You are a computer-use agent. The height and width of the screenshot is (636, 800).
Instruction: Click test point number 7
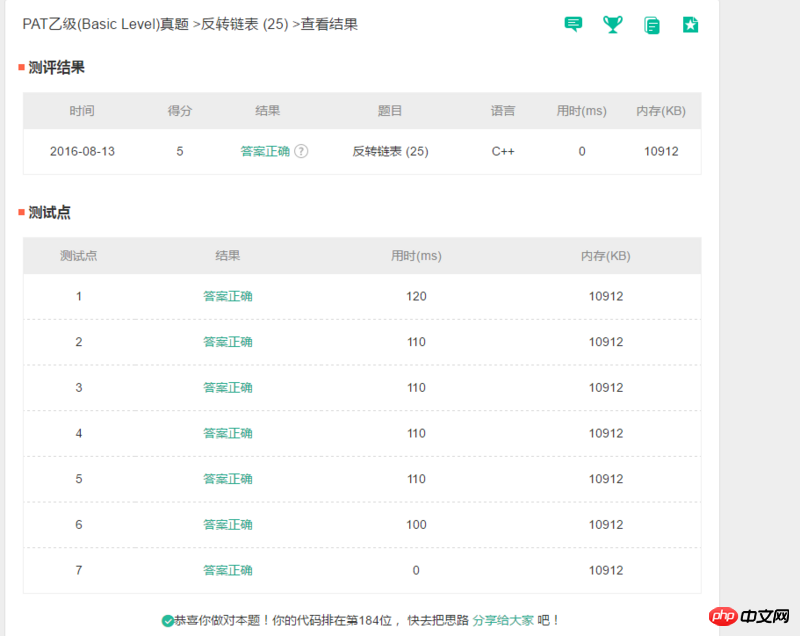pyautogui.click(x=79, y=570)
